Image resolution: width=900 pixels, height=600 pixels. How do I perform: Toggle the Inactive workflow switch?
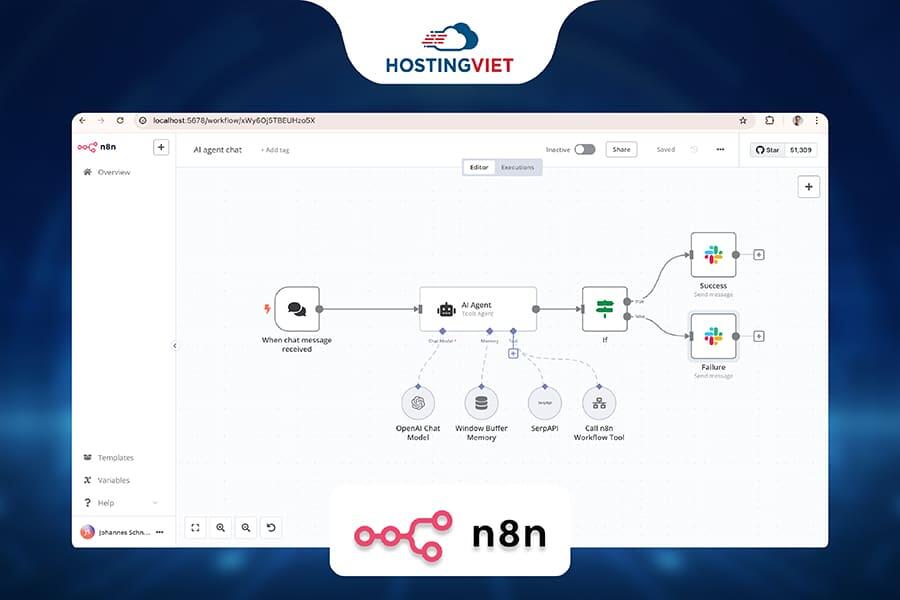point(585,149)
